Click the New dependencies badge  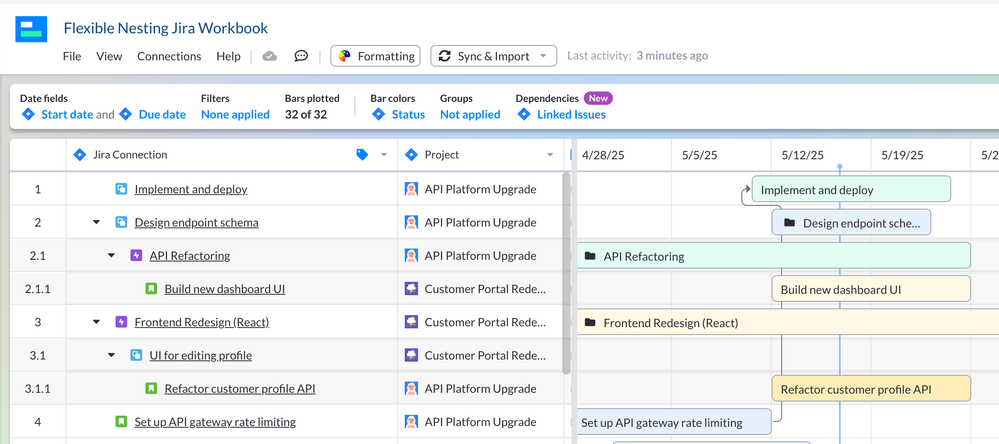pos(598,98)
